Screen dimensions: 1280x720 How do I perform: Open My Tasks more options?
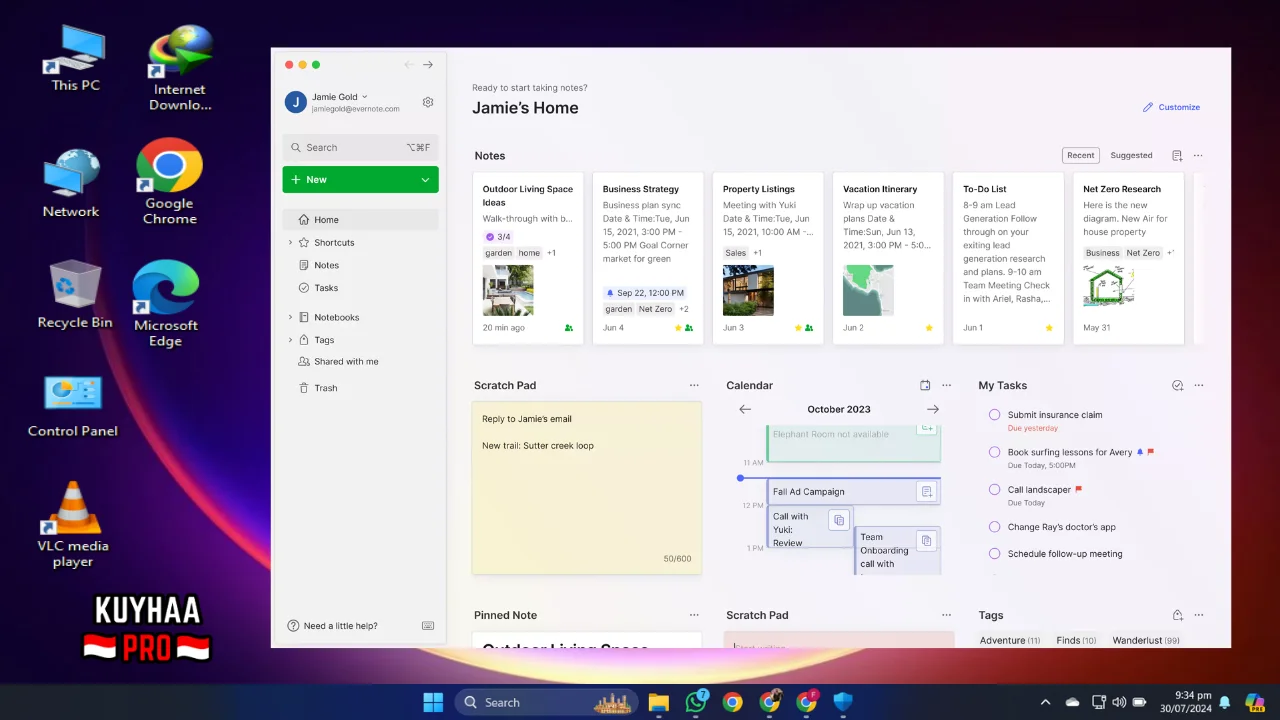(1199, 385)
